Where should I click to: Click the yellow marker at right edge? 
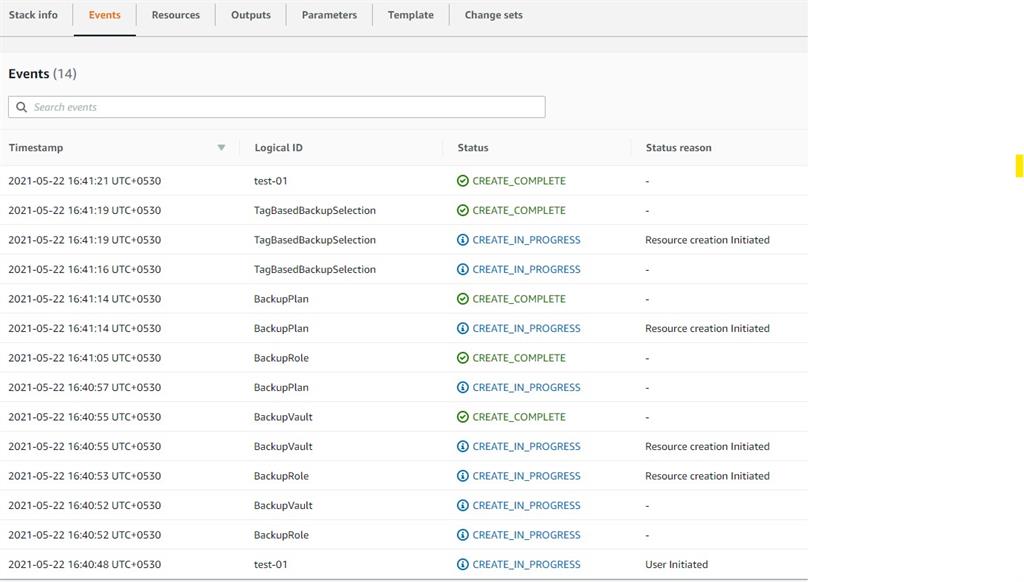pos(1019,166)
